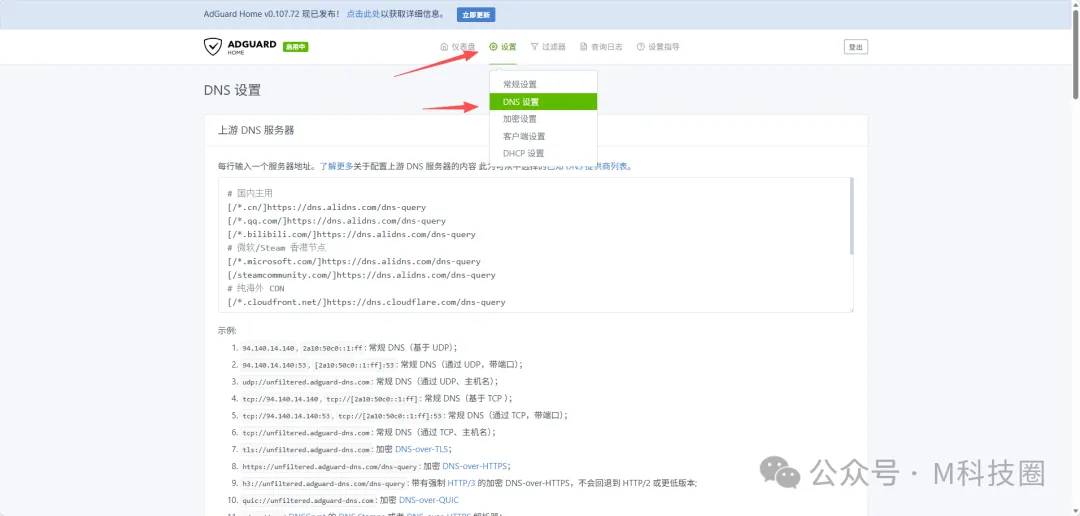
Task: Click the 登出 logout button
Action: (855, 47)
